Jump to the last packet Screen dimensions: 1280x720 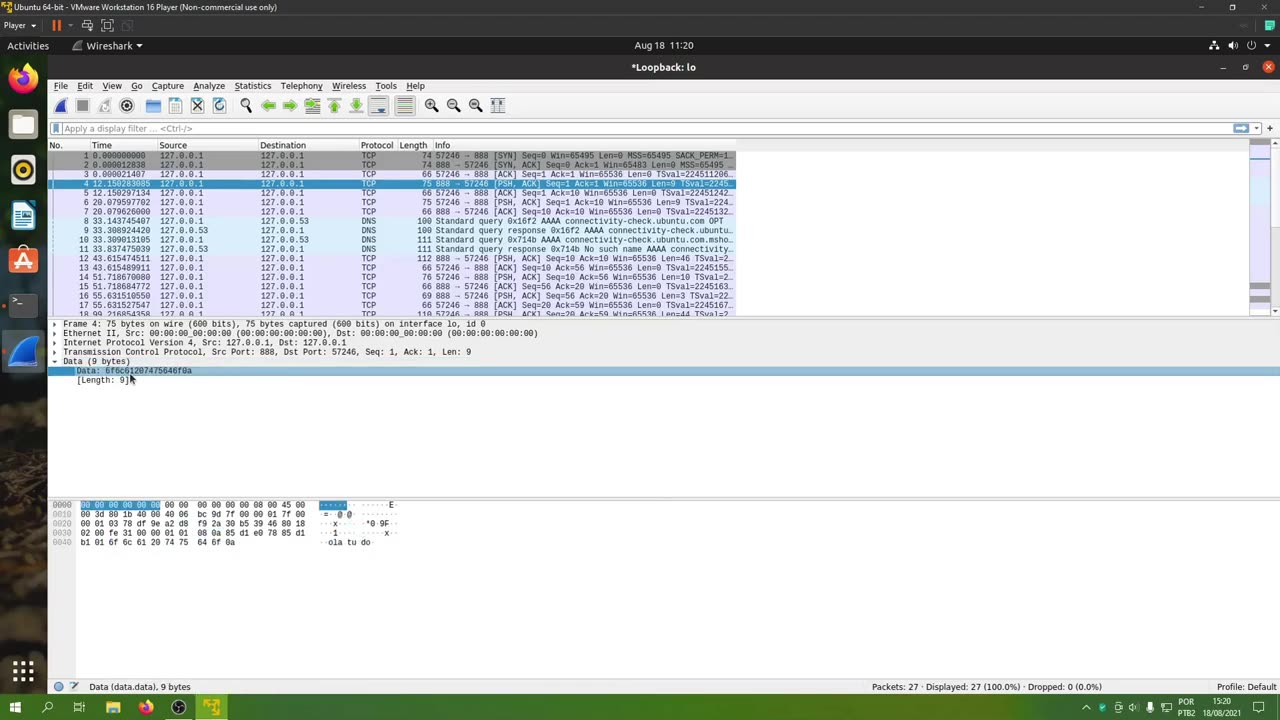point(356,105)
